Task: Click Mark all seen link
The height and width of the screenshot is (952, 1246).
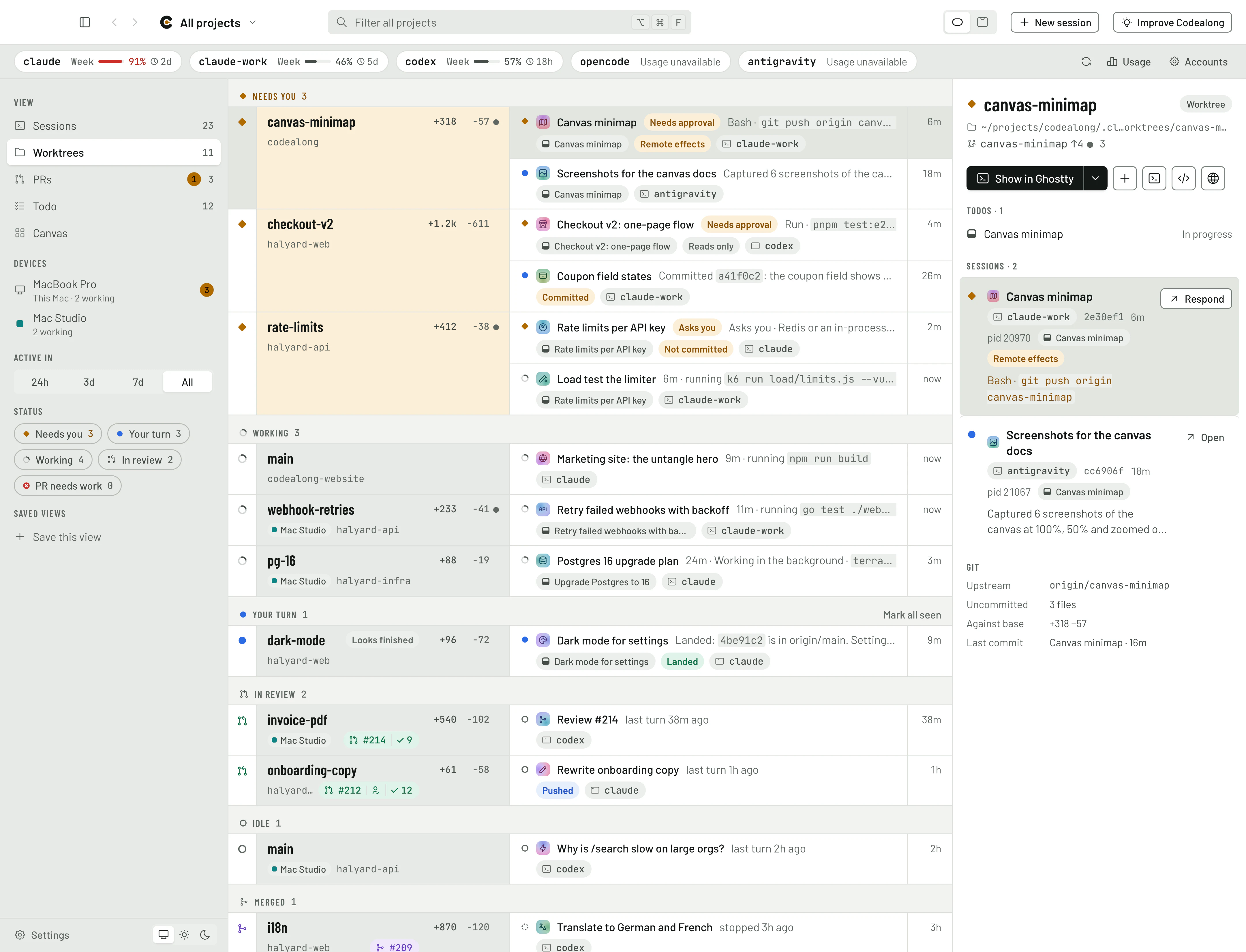Action: pyautogui.click(x=912, y=615)
